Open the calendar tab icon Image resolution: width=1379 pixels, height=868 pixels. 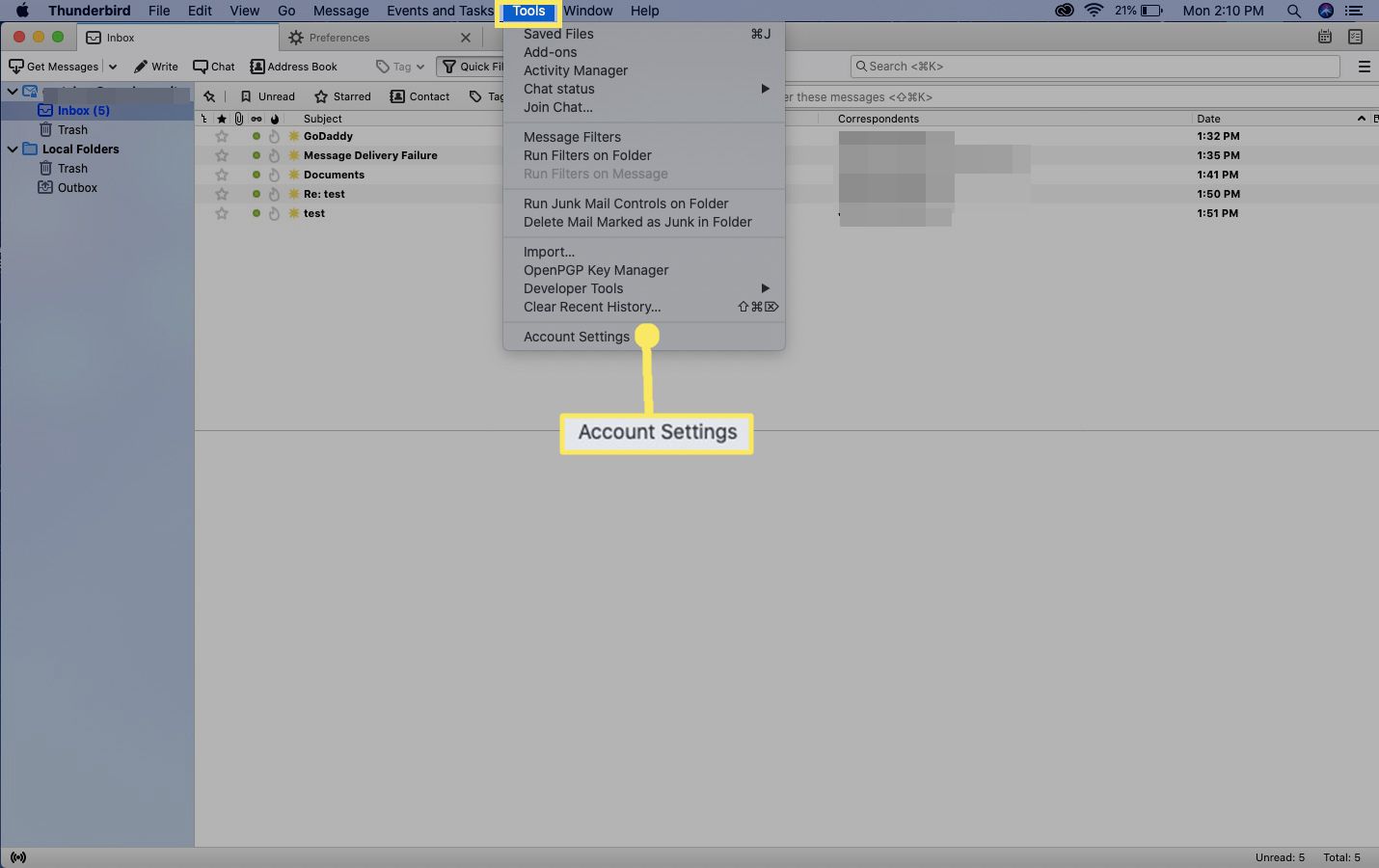pyautogui.click(x=1325, y=37)
